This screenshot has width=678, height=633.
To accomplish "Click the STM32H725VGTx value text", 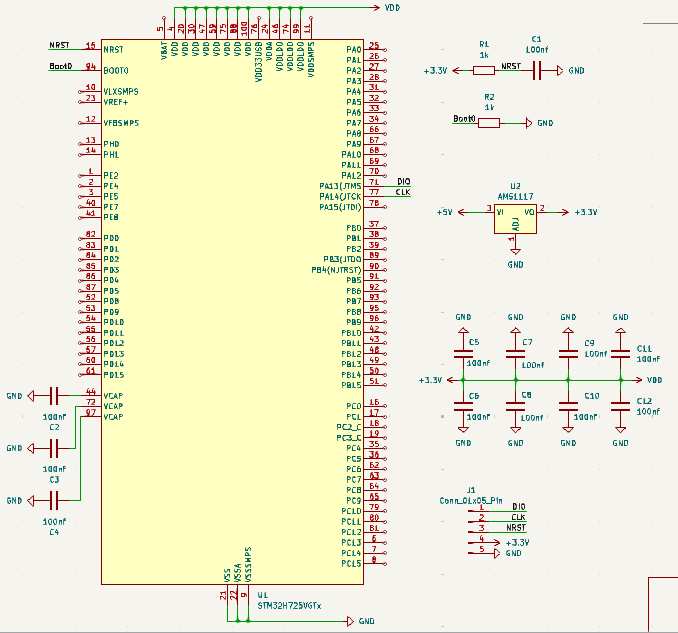I will (289, 606).
